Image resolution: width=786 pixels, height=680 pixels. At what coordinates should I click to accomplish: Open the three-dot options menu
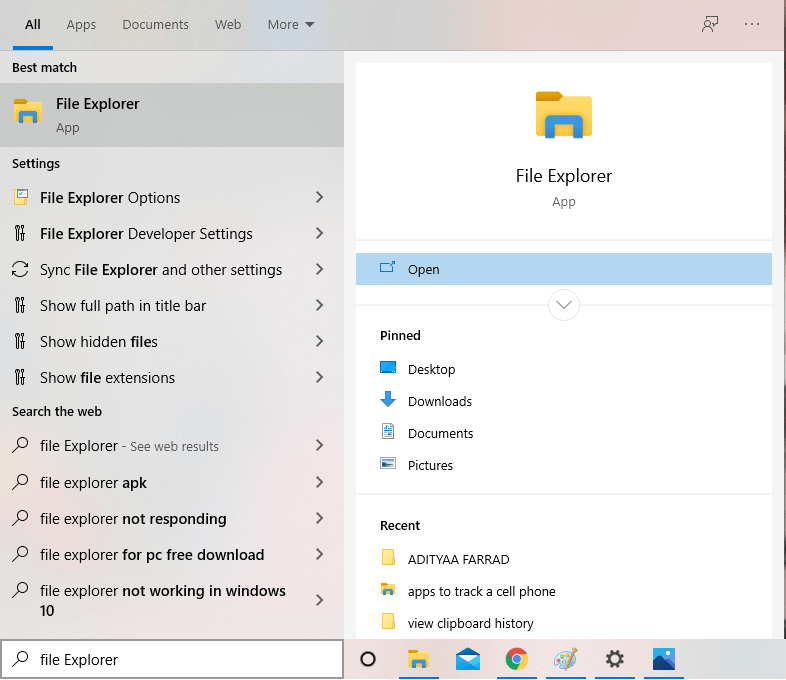coord(752,24)
